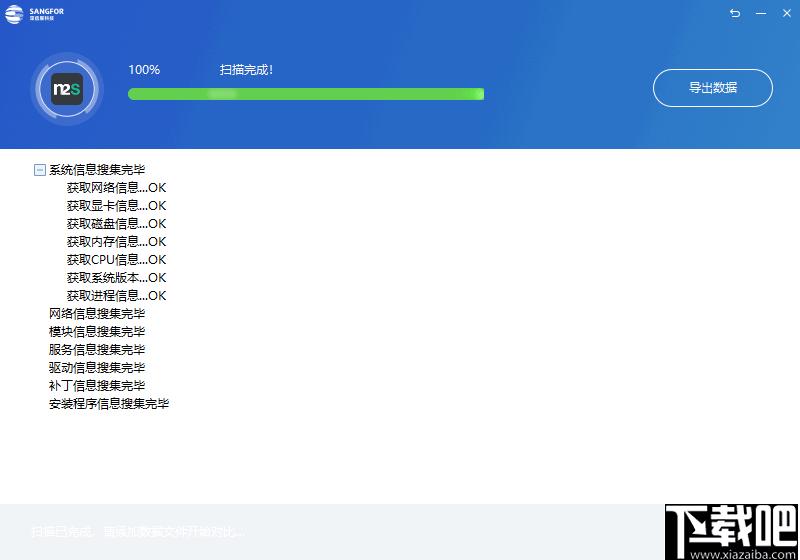This screenshot has width=800, height=560.
Task: Select 获取系统版本...OK entry
Action: click(116, 277)
